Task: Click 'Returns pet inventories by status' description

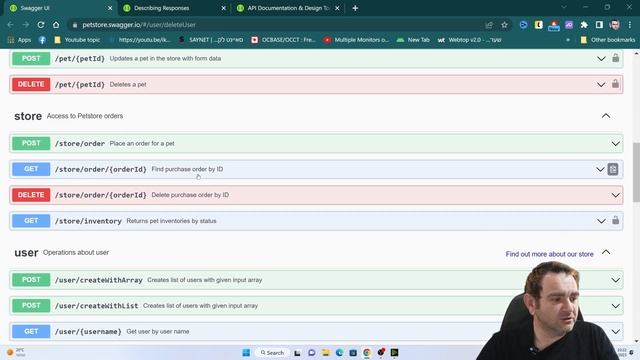Action: pos(171,221)
